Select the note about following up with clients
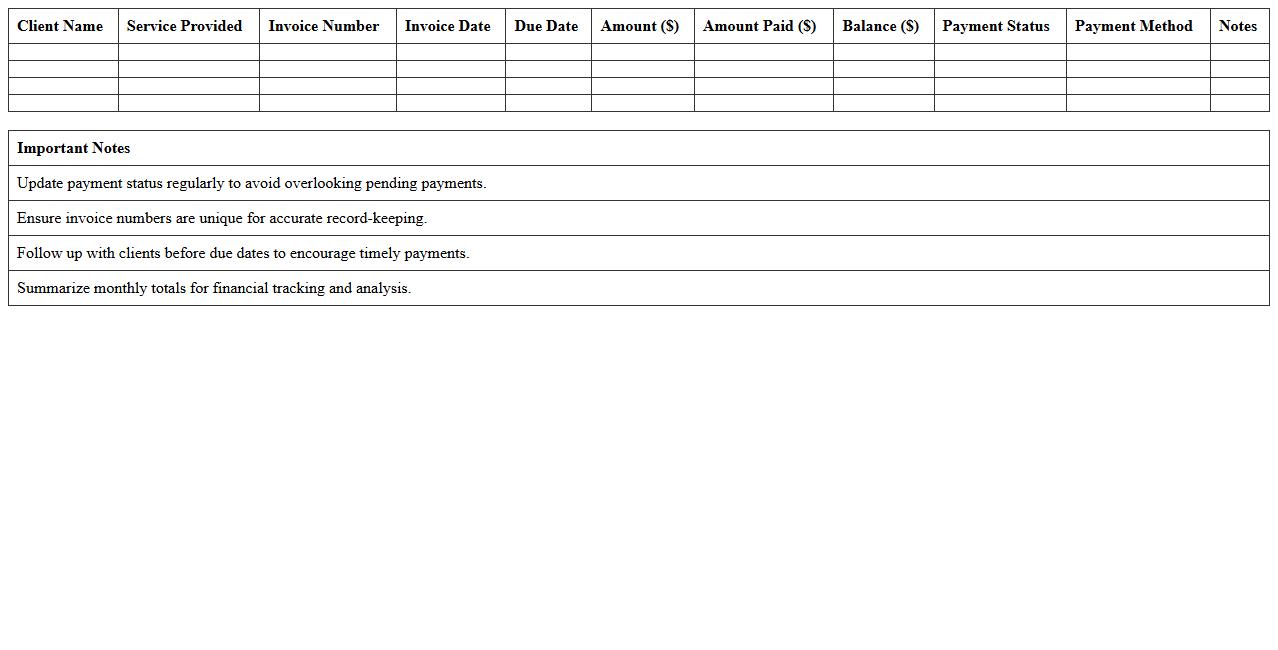The height and width of the screenshot is (650, 1278). pos(243,253)
